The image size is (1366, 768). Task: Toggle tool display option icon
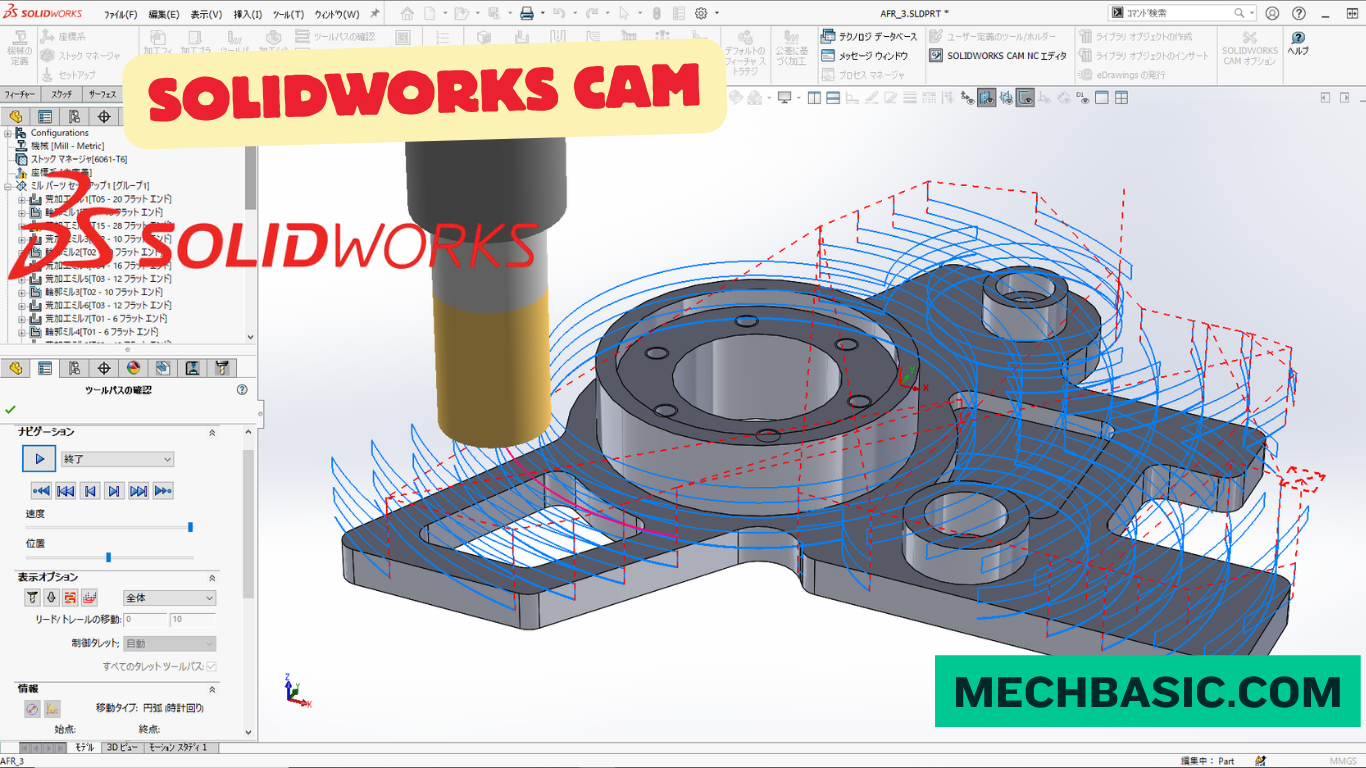click(33, 598)
